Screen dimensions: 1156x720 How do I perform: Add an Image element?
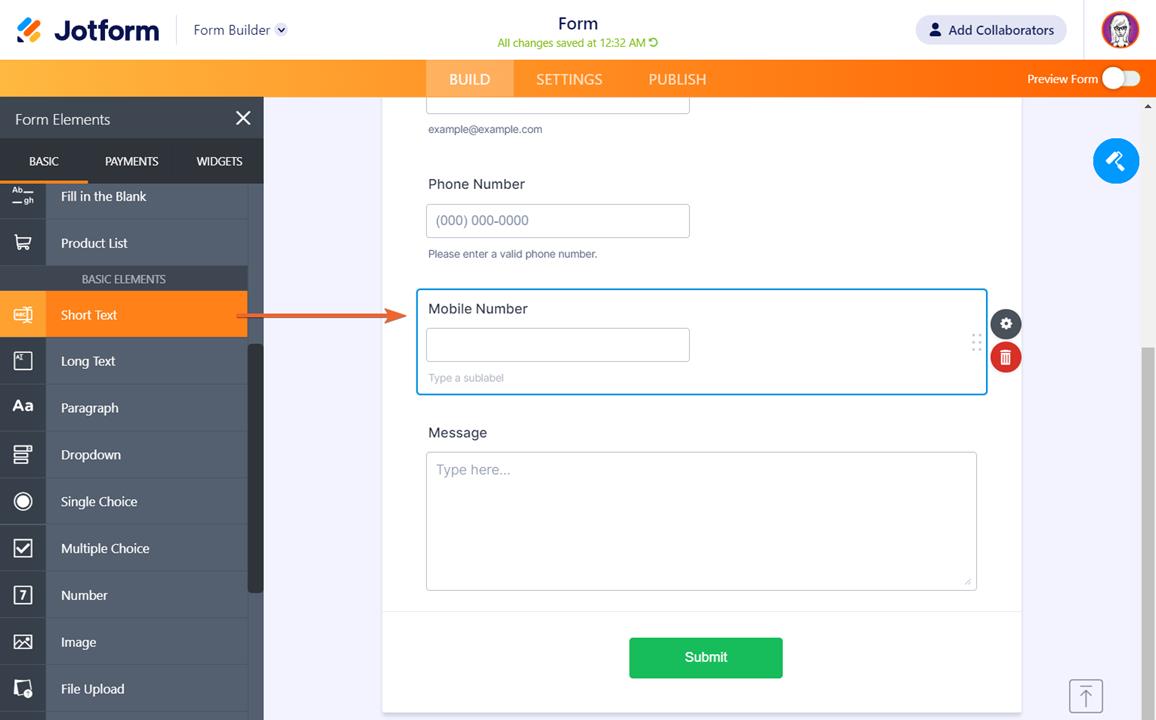click(x=124, y=642)
